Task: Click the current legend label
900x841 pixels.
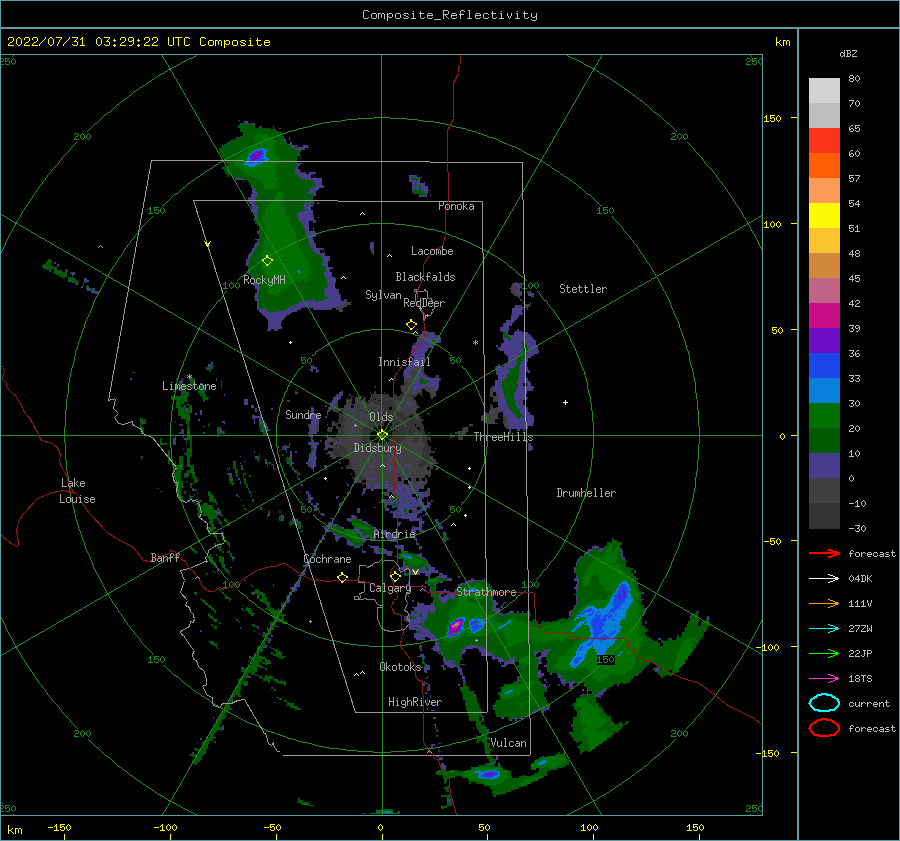Action: point(869,703)
